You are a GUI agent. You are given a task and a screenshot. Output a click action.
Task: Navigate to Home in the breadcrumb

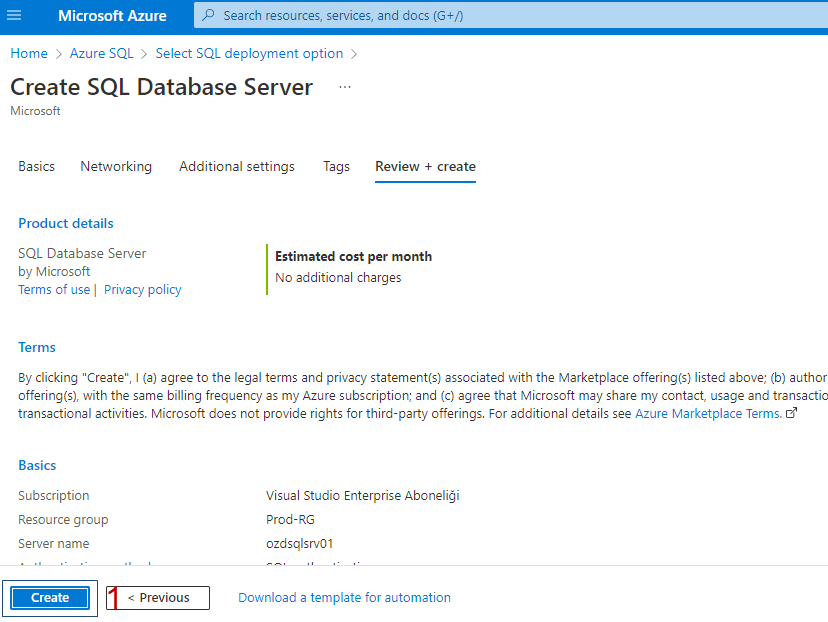pyautogui.click(x=29, y=53)
